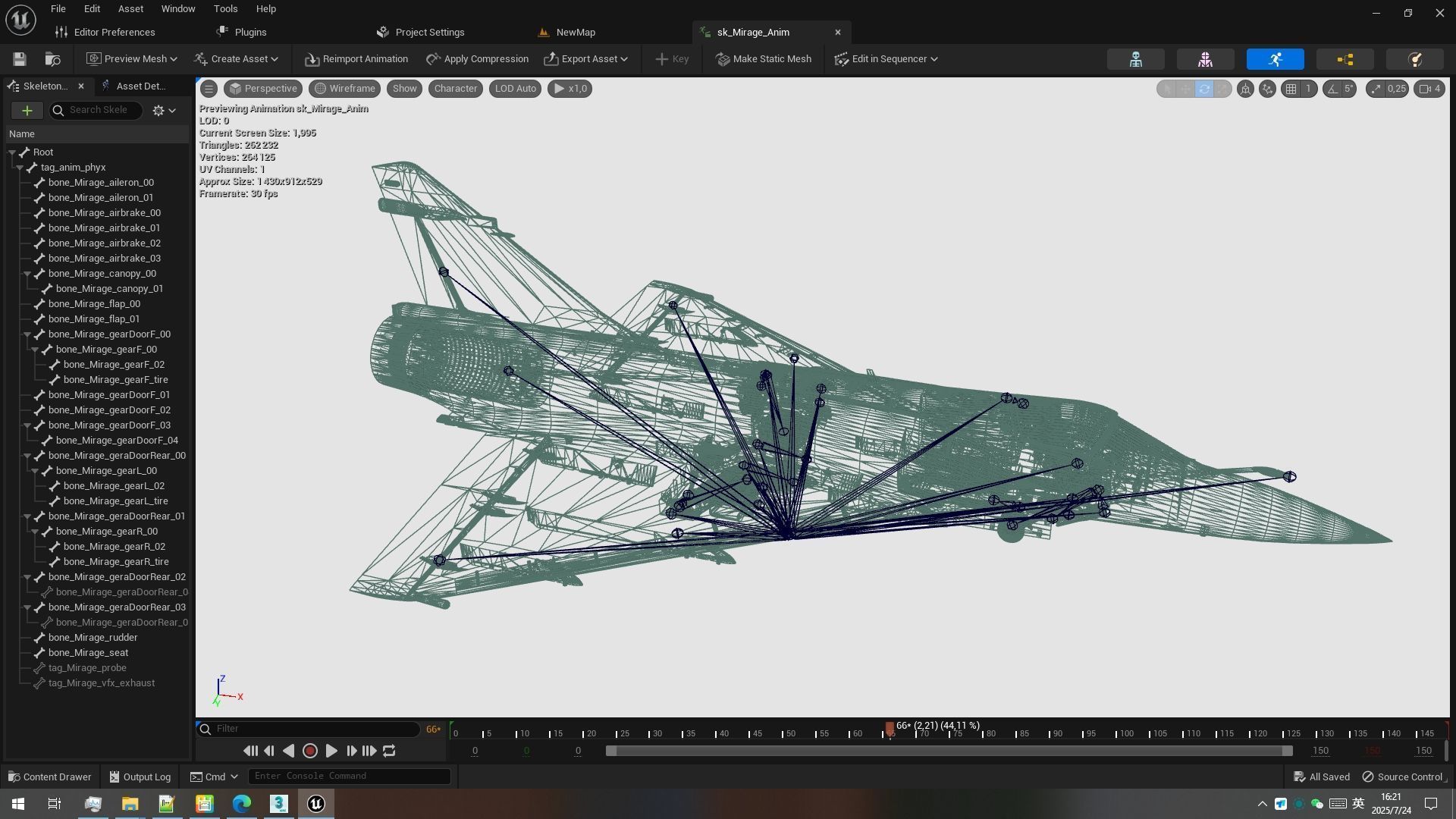
Task: Open the Content Drawer
Action: pos(49,777)
